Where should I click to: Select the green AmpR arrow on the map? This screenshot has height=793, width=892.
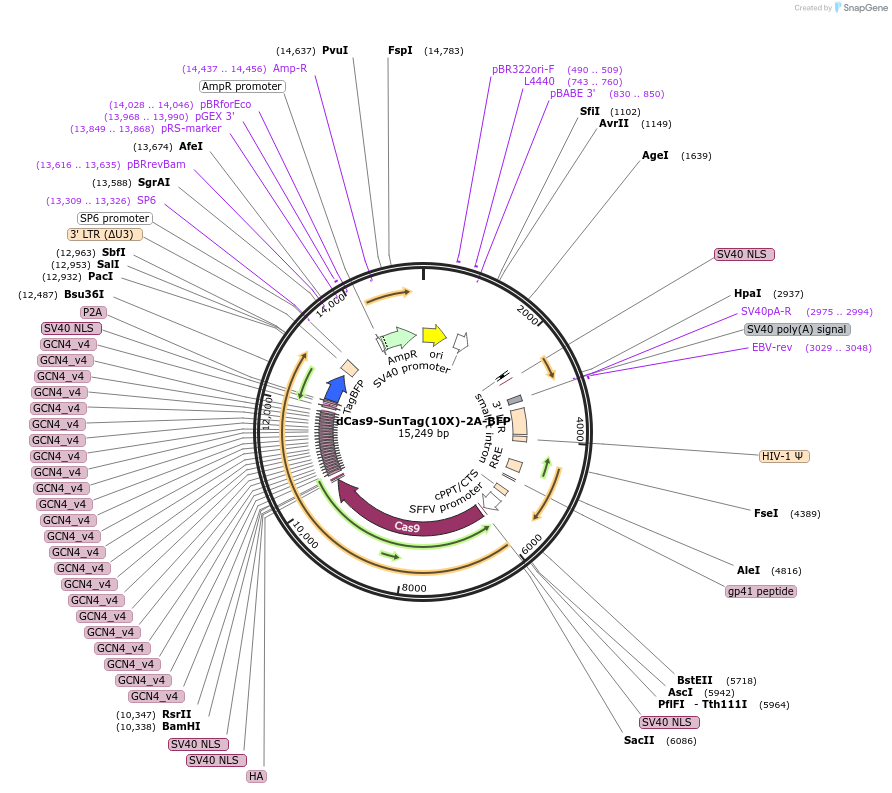coord(397,338)
